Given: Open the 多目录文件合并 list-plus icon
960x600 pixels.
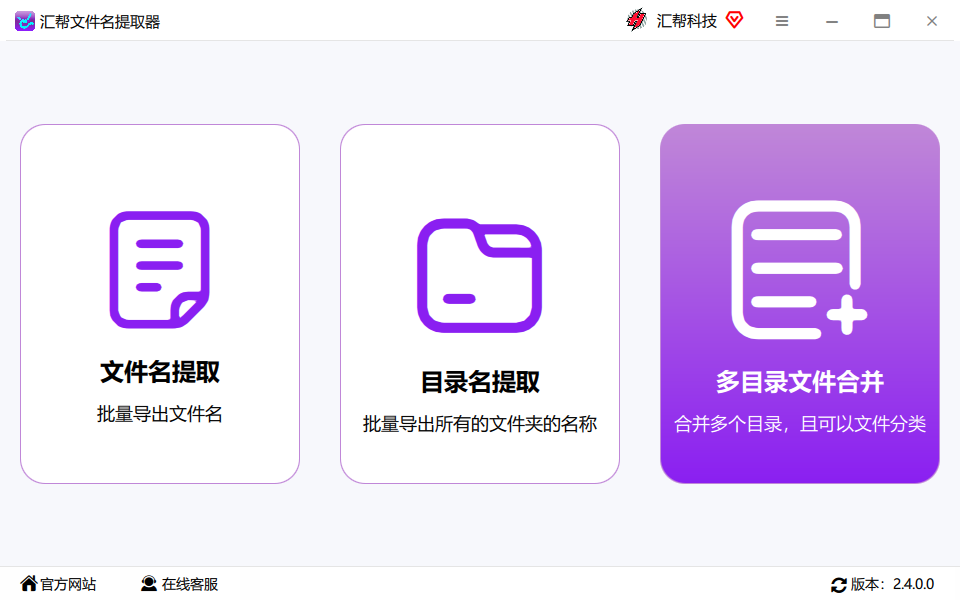Looking at the screenshot, I should pos(799,269).
